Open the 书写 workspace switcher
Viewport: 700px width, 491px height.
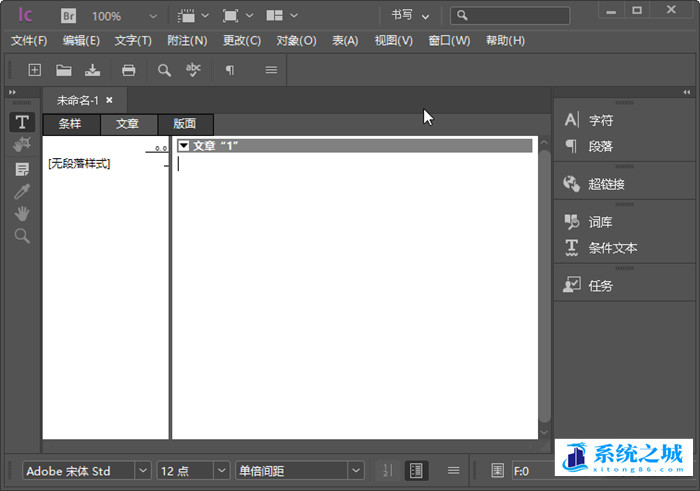[410, 16]
